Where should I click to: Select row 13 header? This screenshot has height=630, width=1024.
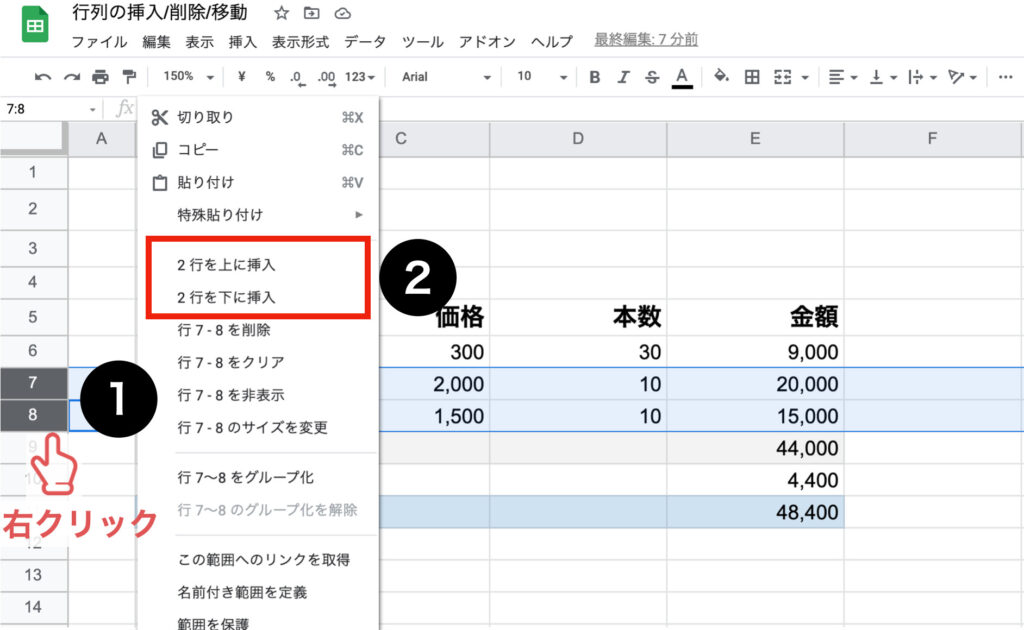(33, 575)
